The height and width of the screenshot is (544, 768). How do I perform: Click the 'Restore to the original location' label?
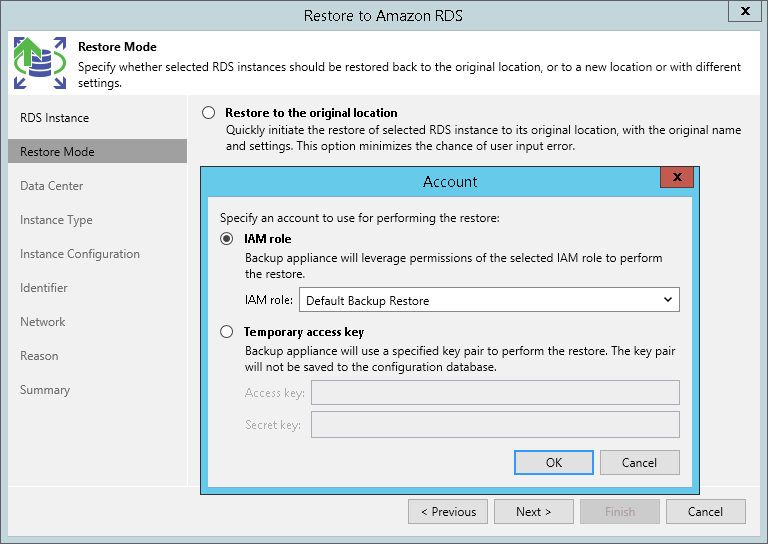click(x=311, y=113)
